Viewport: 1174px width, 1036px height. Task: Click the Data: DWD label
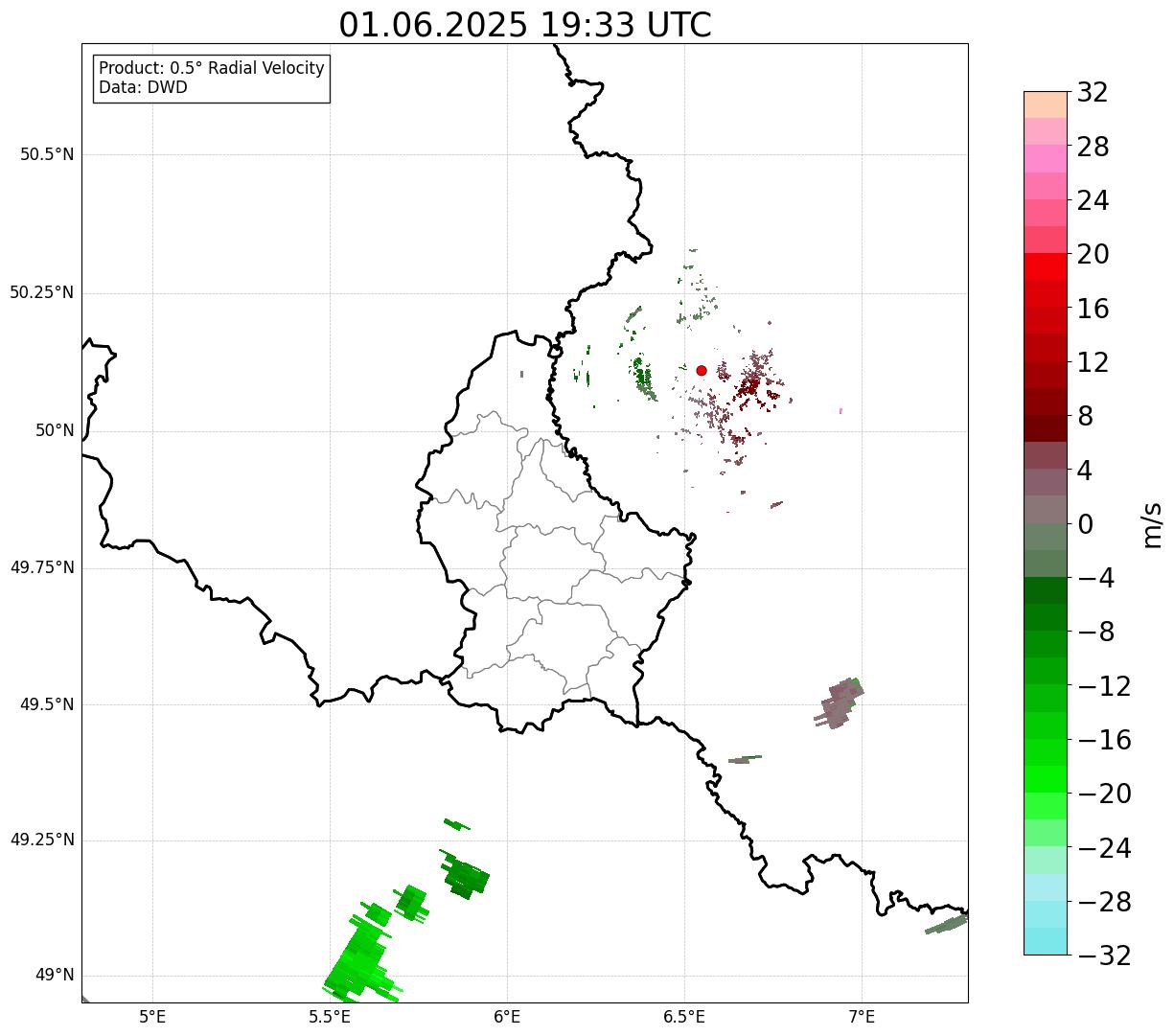pos(143,88)
